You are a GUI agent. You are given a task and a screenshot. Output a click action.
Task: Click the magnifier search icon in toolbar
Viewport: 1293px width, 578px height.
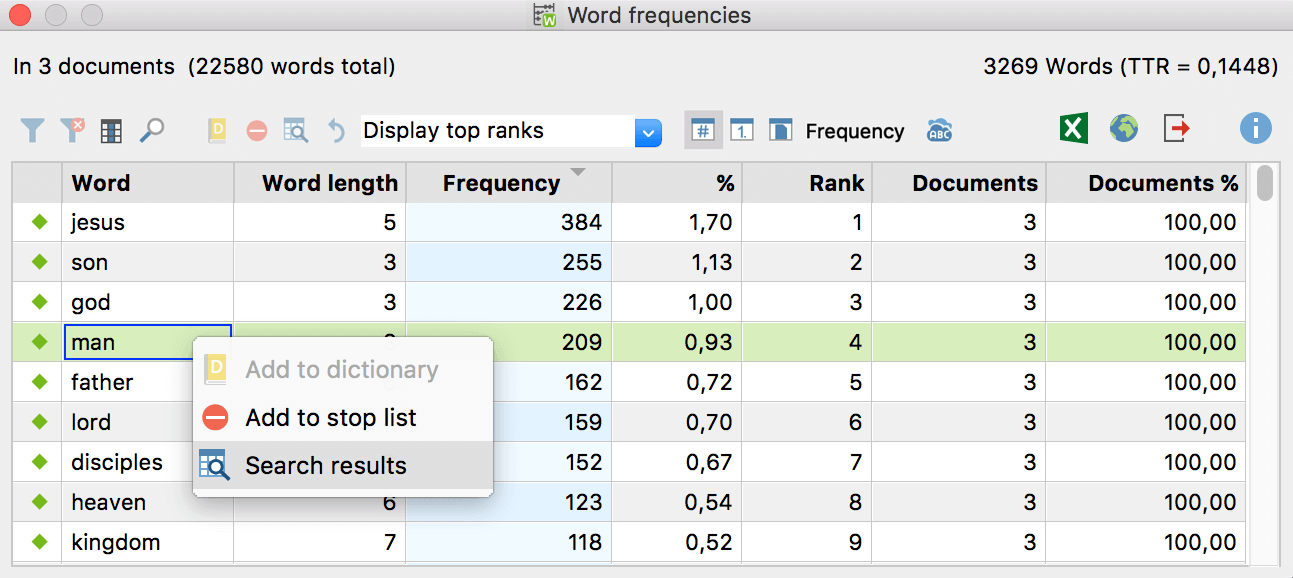[151, 130]
